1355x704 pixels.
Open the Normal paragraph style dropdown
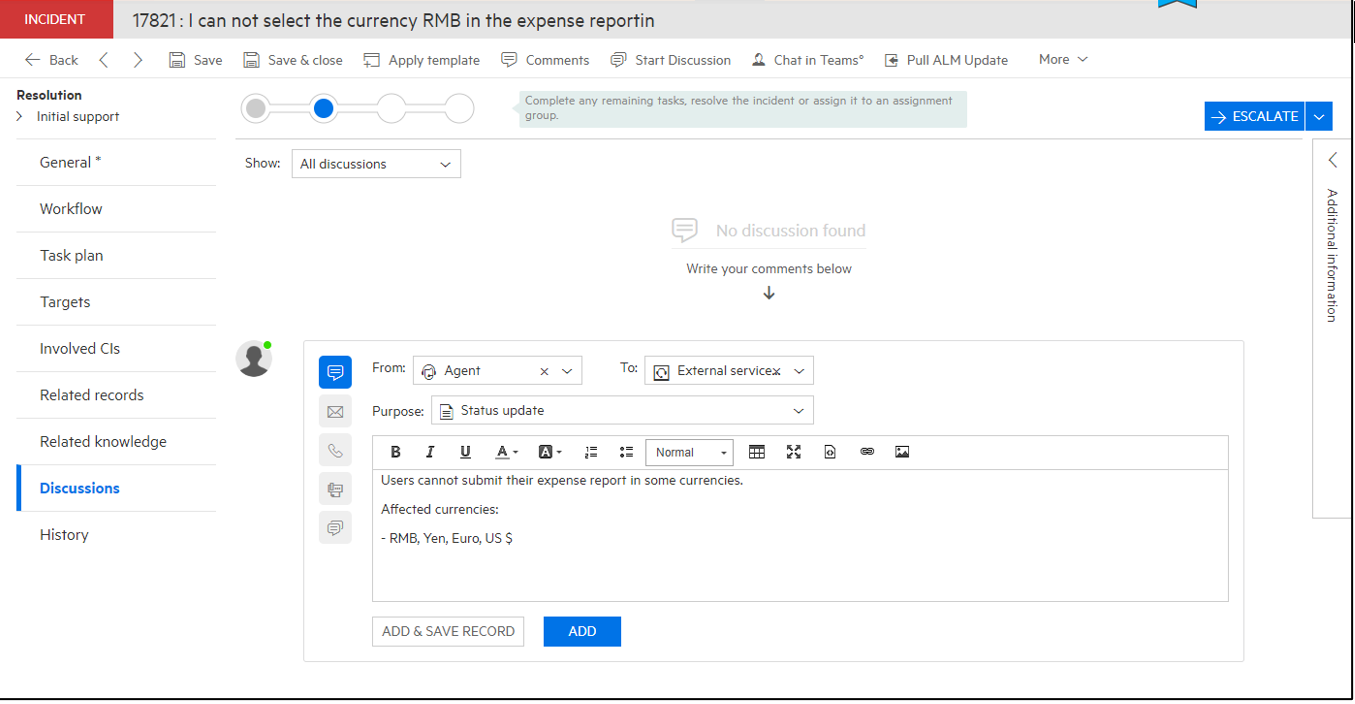(689, 452)
